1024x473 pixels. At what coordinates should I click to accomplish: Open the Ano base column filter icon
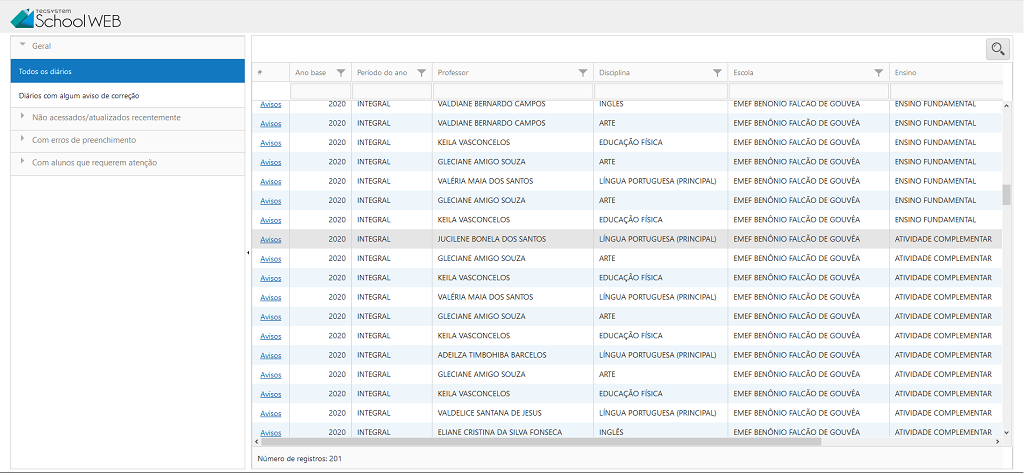(341, 72)
